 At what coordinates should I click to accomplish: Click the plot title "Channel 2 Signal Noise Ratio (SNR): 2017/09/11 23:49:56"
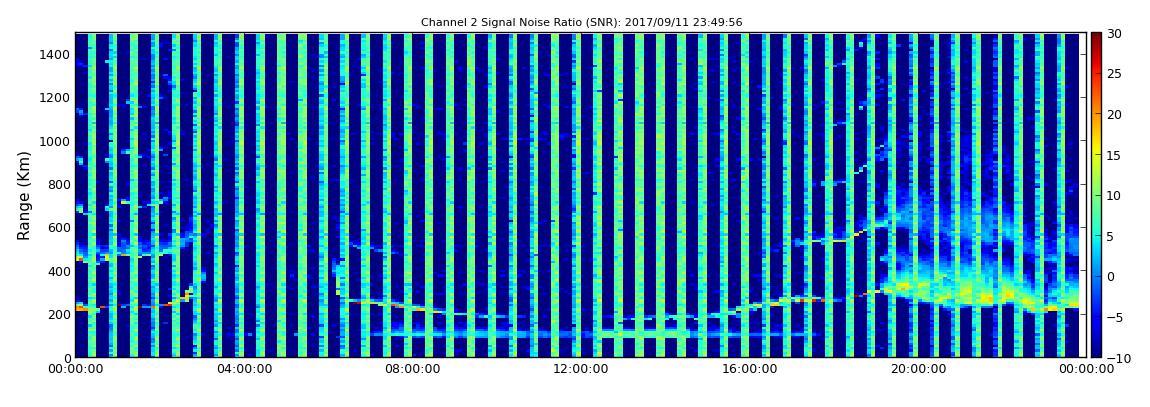tap(581, 23)
